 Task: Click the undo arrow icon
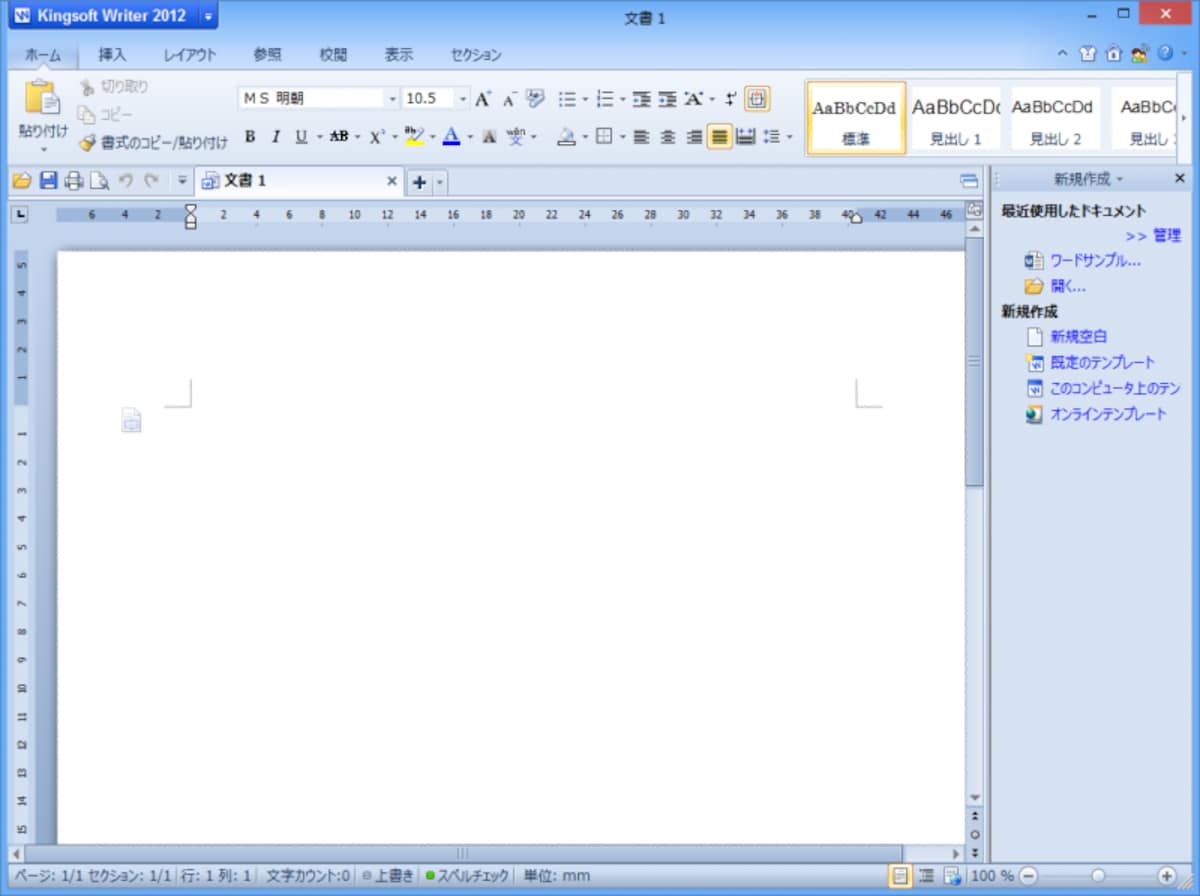tap(125, 181)
